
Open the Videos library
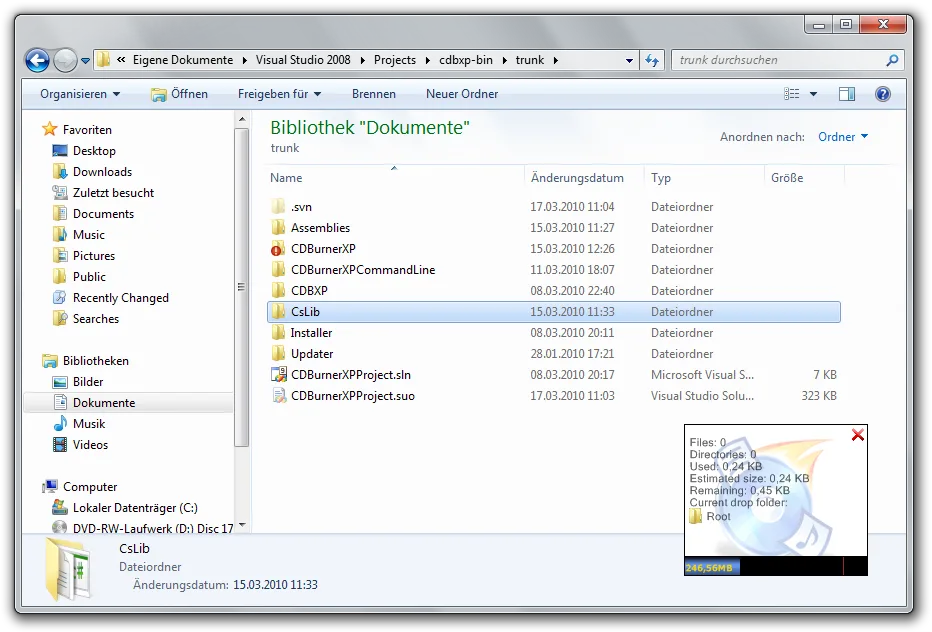(x=80, y=445)
